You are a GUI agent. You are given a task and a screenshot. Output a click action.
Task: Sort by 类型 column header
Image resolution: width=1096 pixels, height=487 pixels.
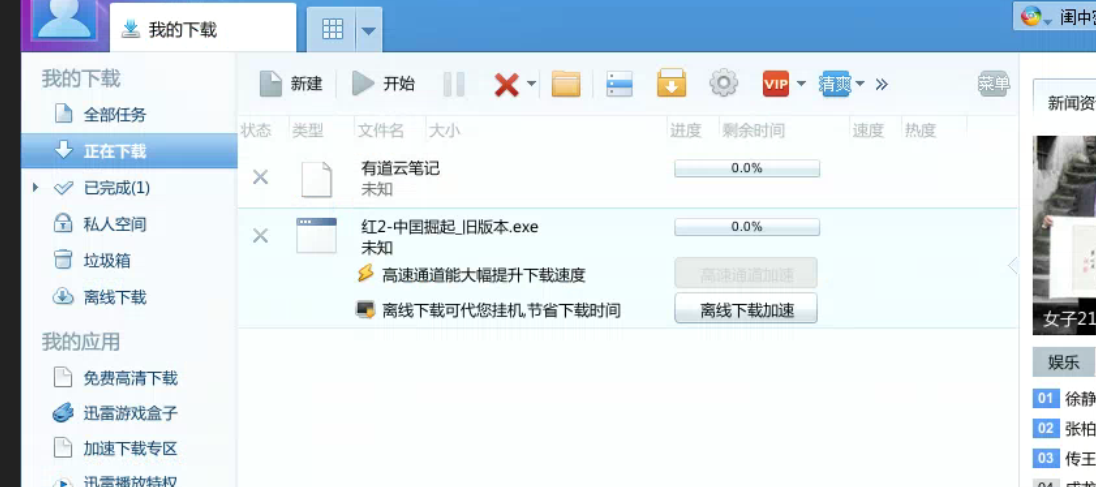tap(308, 130)
